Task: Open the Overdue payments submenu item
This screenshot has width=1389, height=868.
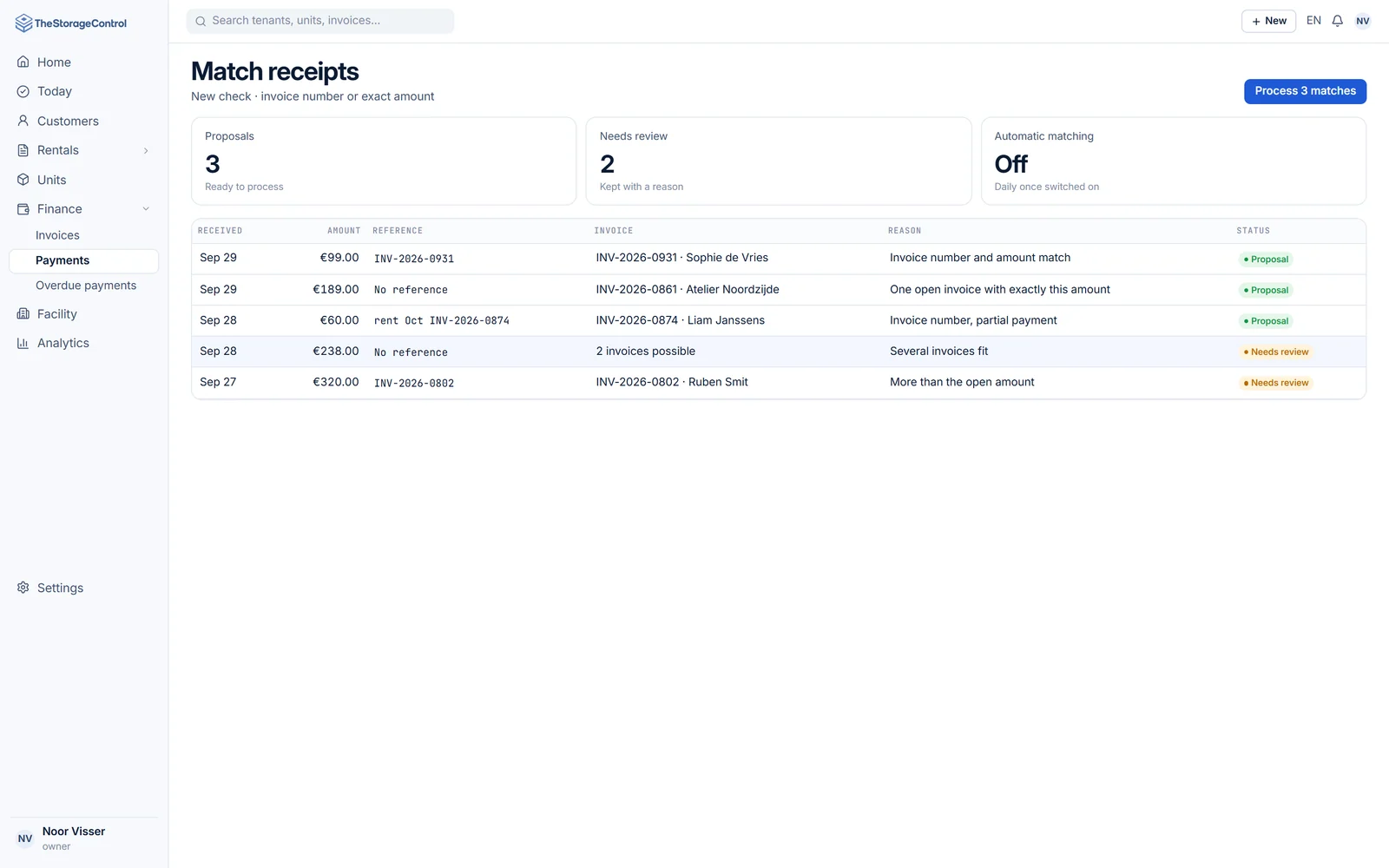Action: (84, 286)
